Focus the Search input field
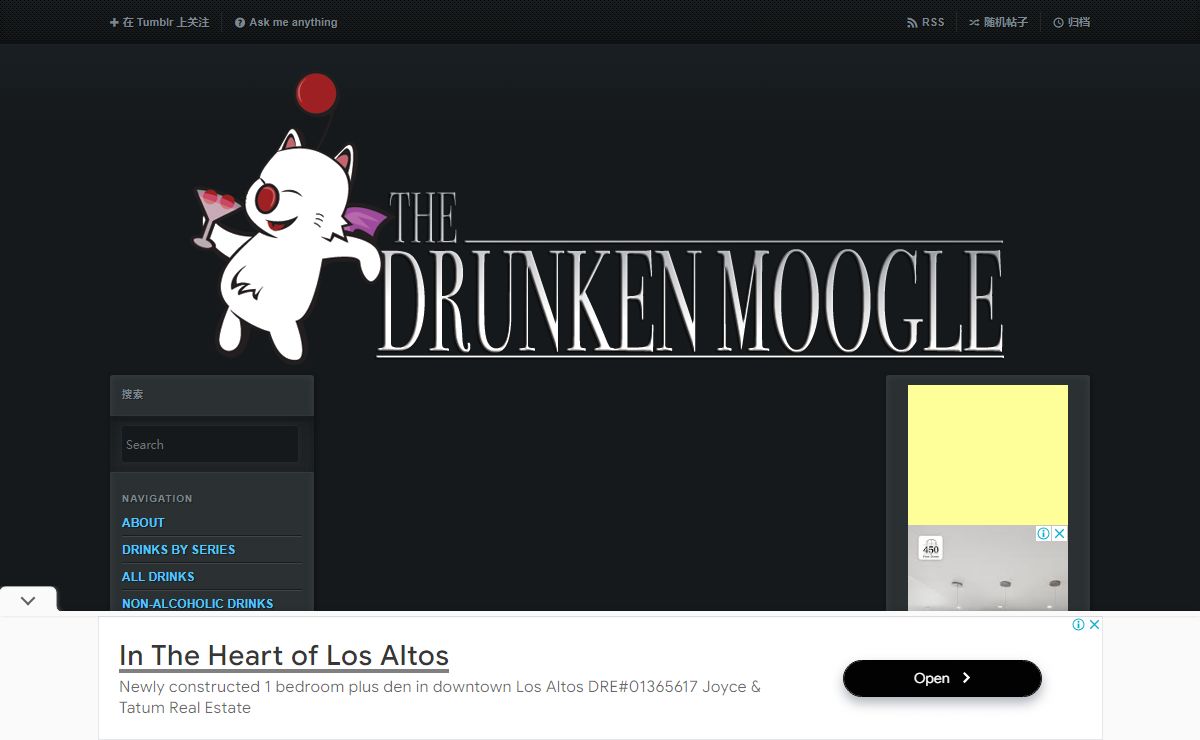Screen dimensions: 1200x740 click(210, 444)
